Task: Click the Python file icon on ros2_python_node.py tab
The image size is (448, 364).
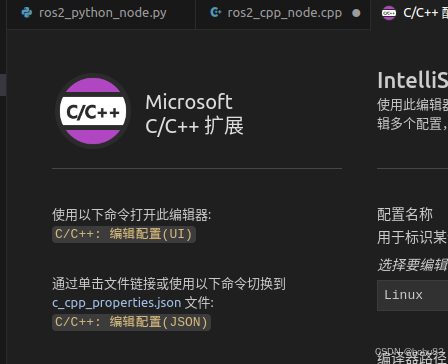Action: pos(27,13)
